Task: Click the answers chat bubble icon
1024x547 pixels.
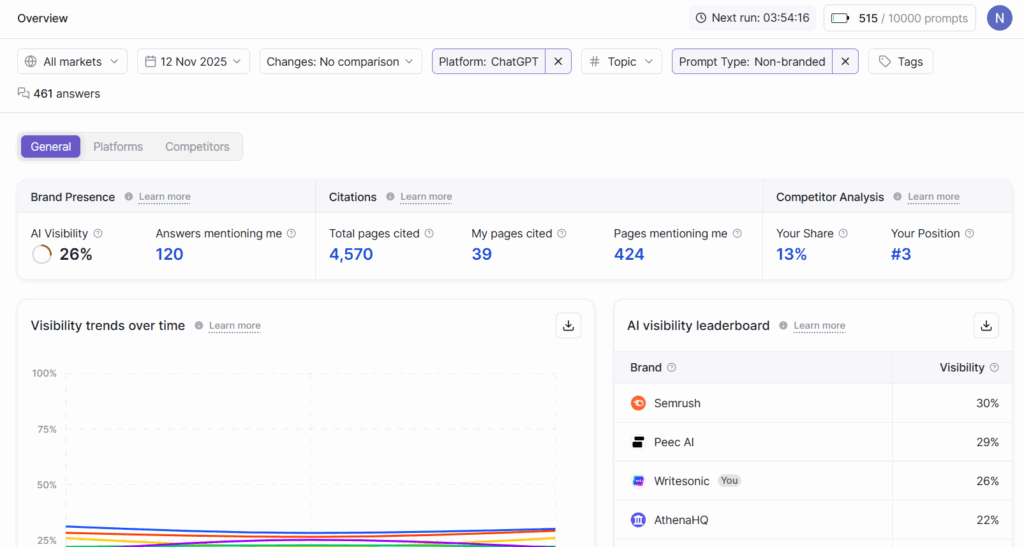Action: point(24,93)
